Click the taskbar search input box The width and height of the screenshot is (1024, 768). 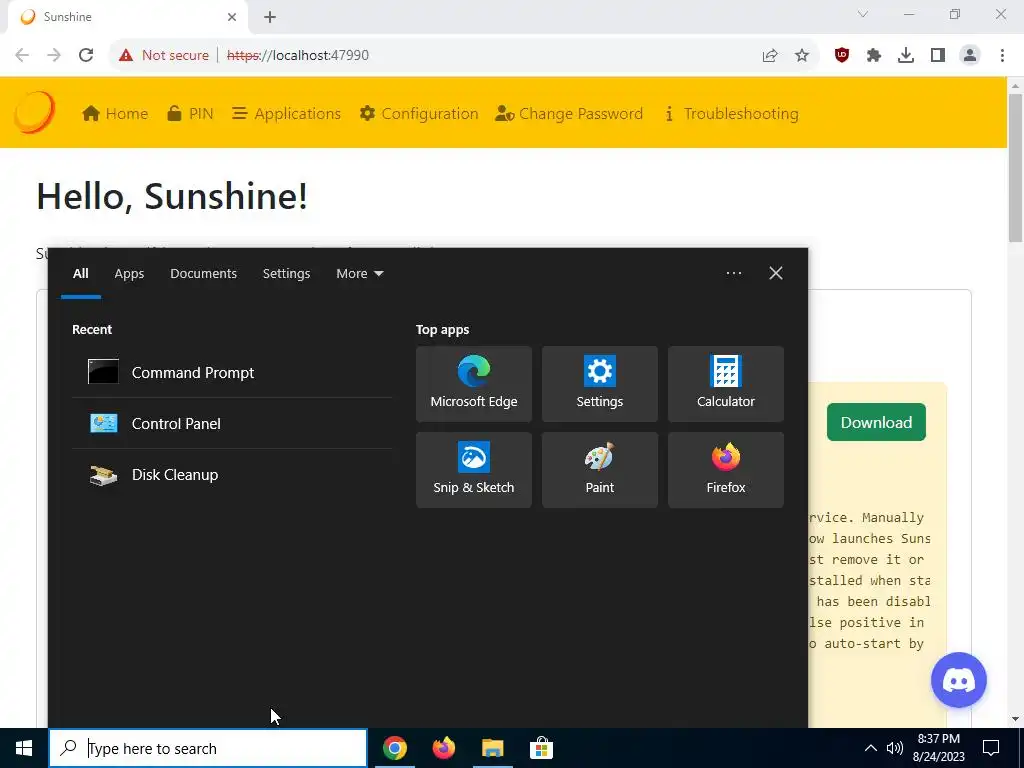tap(208, 748)
